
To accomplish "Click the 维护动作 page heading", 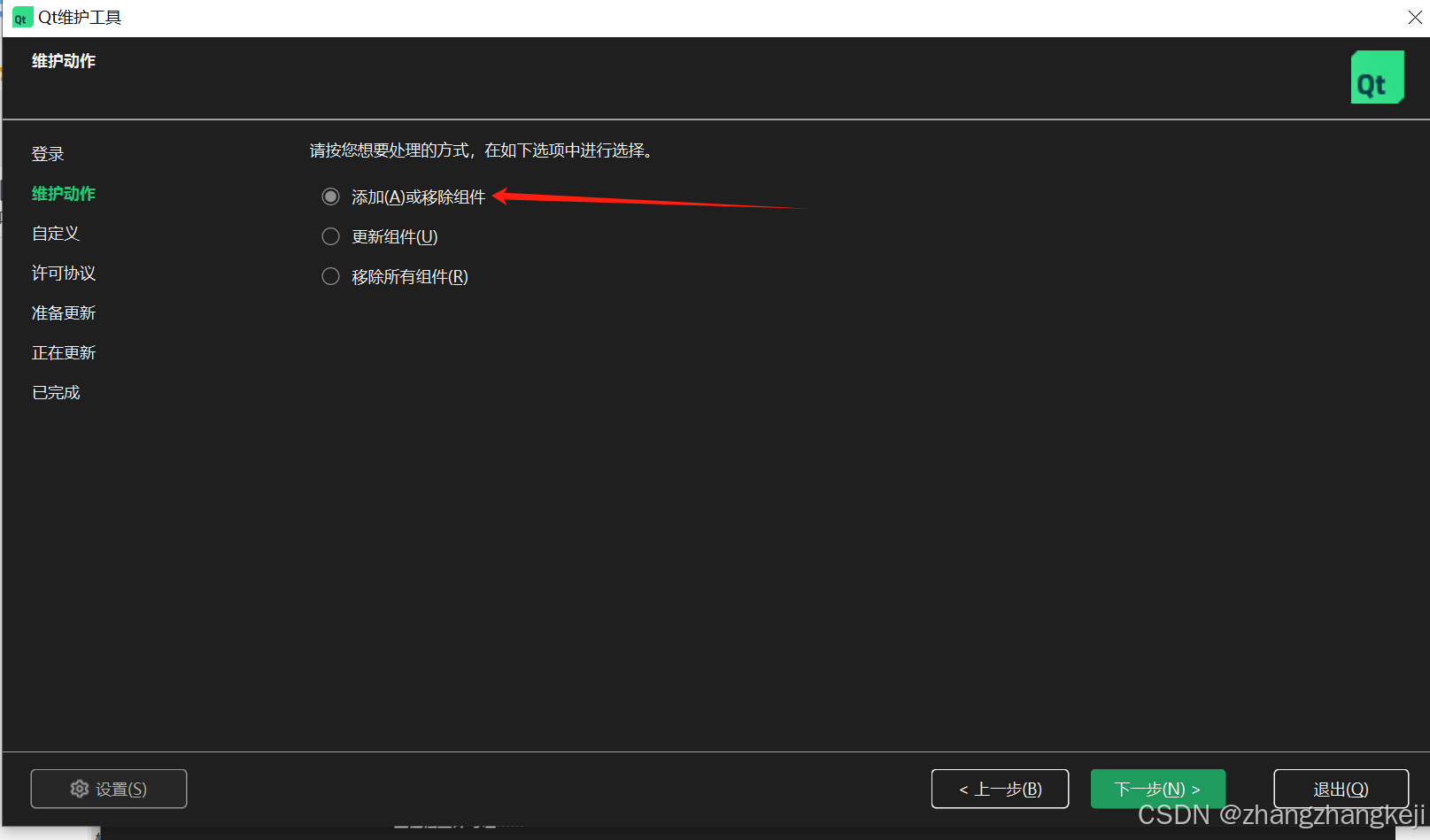I will [x=64, y=61].
